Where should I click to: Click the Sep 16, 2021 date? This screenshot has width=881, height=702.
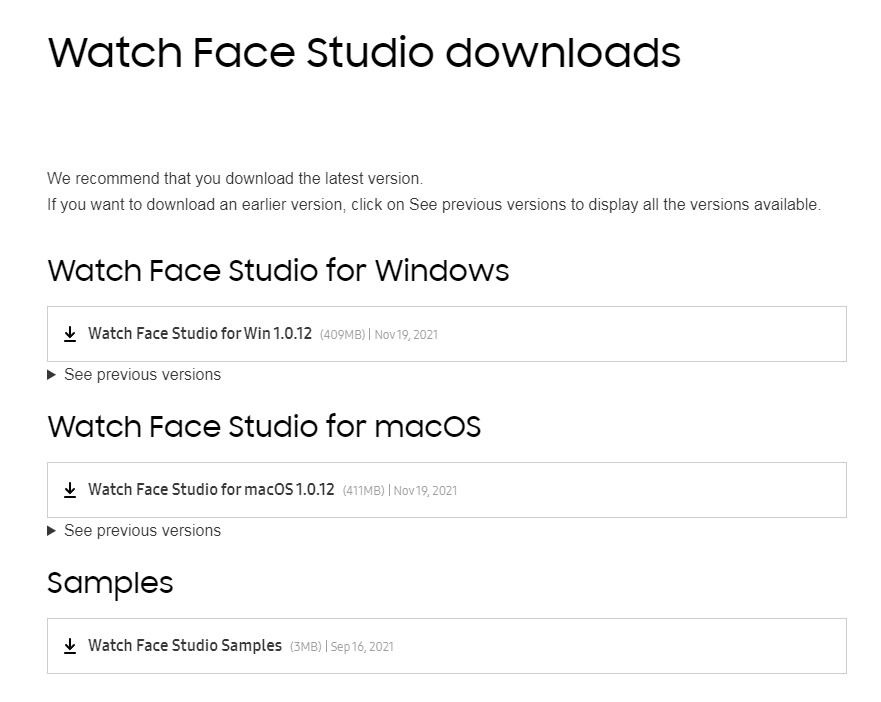pyautogui.click(x=362, y=647)
